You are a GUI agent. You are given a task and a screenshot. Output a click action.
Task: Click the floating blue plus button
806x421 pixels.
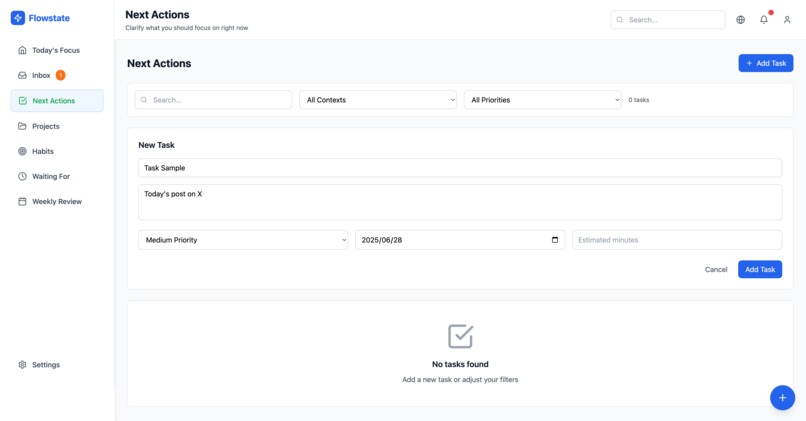point(782,398)
